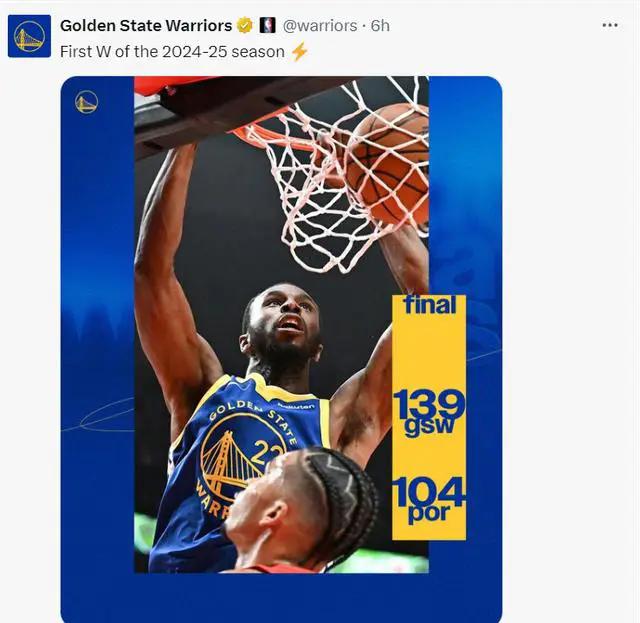Click the NBA affiliate badge icon
640x623 pixels.
click(x=268, y=26)
